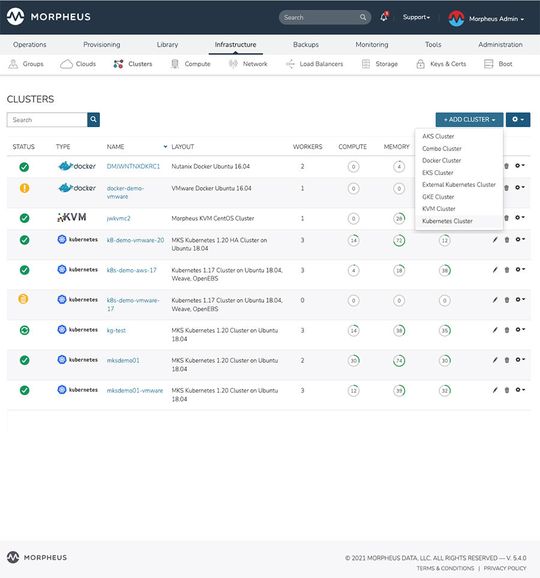Open the Load Balancers sub-tab
This screenshot has height=578, width=540.
314,64
